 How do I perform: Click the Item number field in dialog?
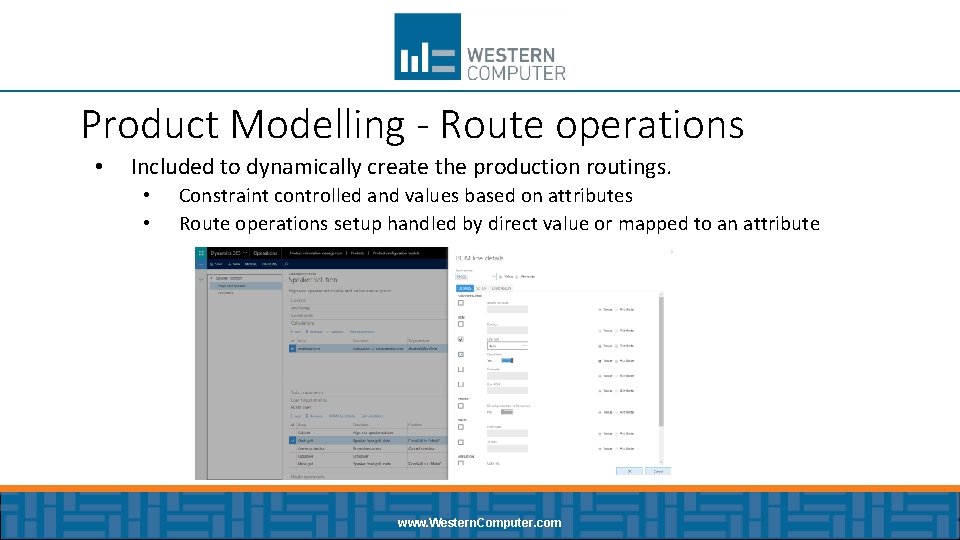click(475, 277)
